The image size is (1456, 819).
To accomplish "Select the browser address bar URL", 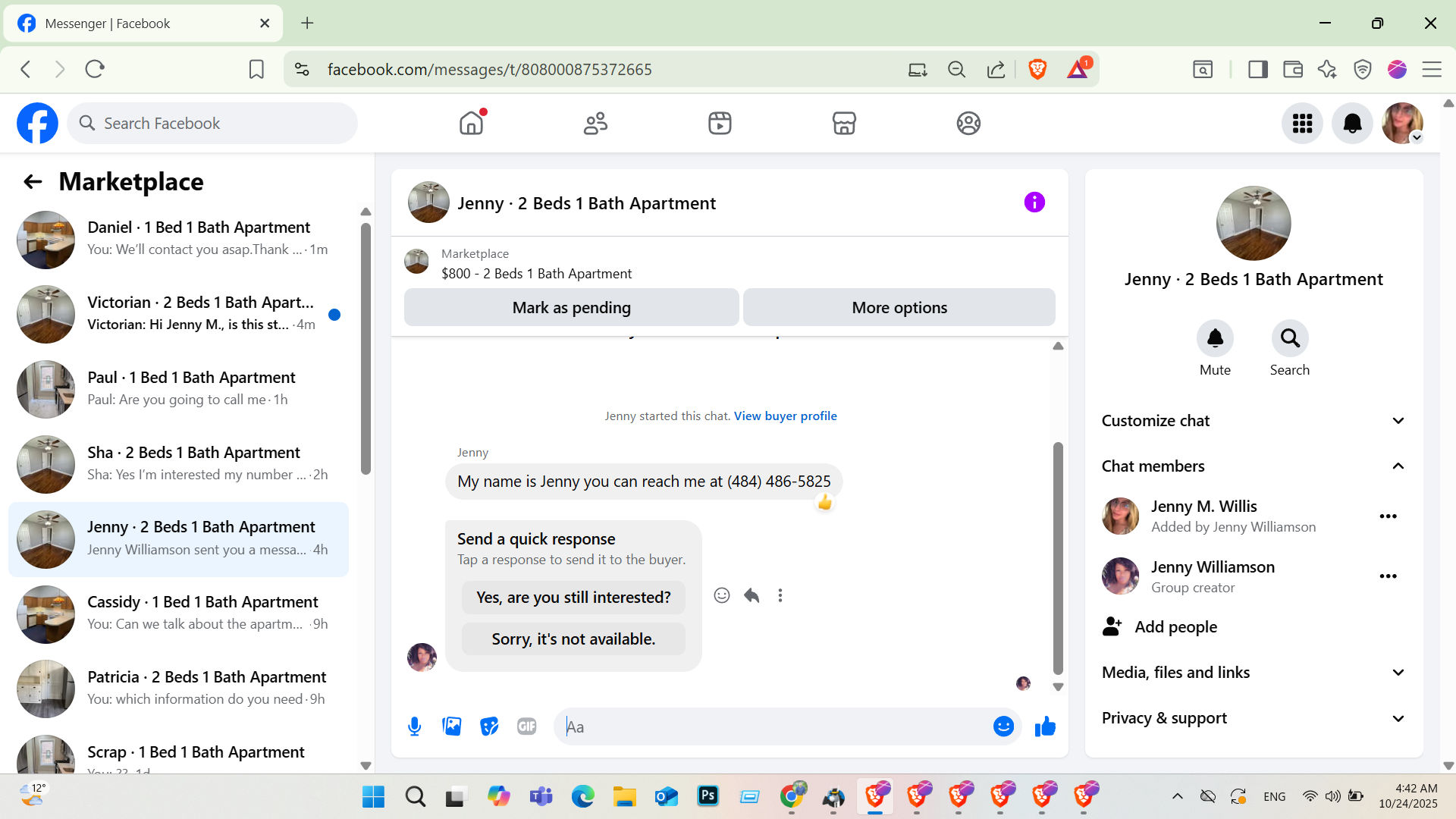I will (489, 70).
